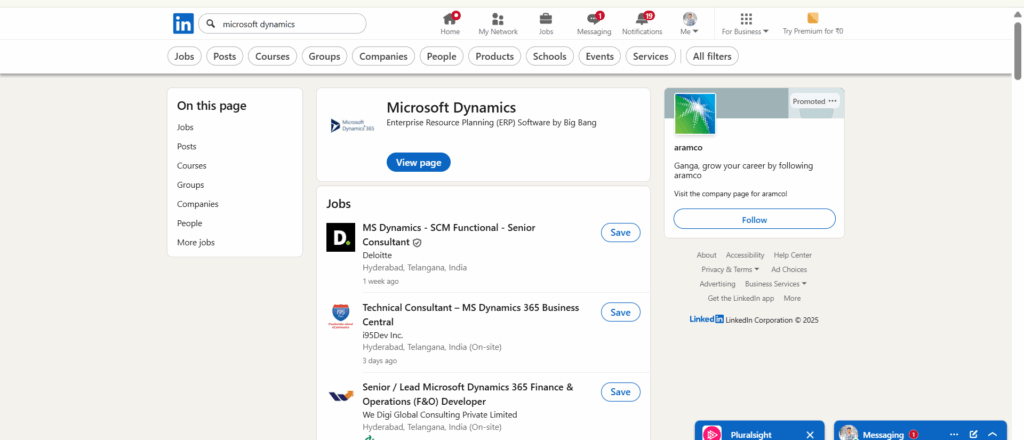Open the Advertising footer link

[717, 284]
